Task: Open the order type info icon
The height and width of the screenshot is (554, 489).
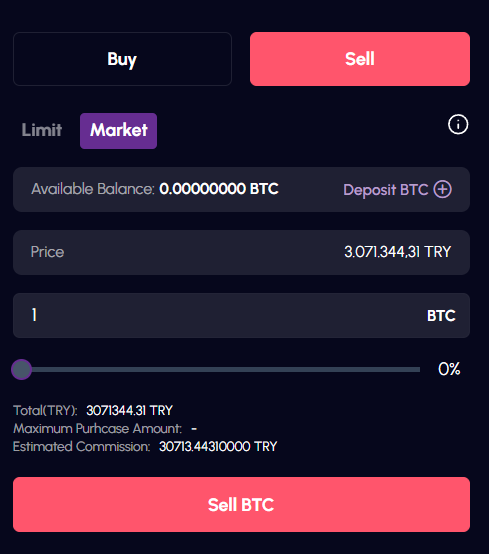Action: click(x=458, y=124)
